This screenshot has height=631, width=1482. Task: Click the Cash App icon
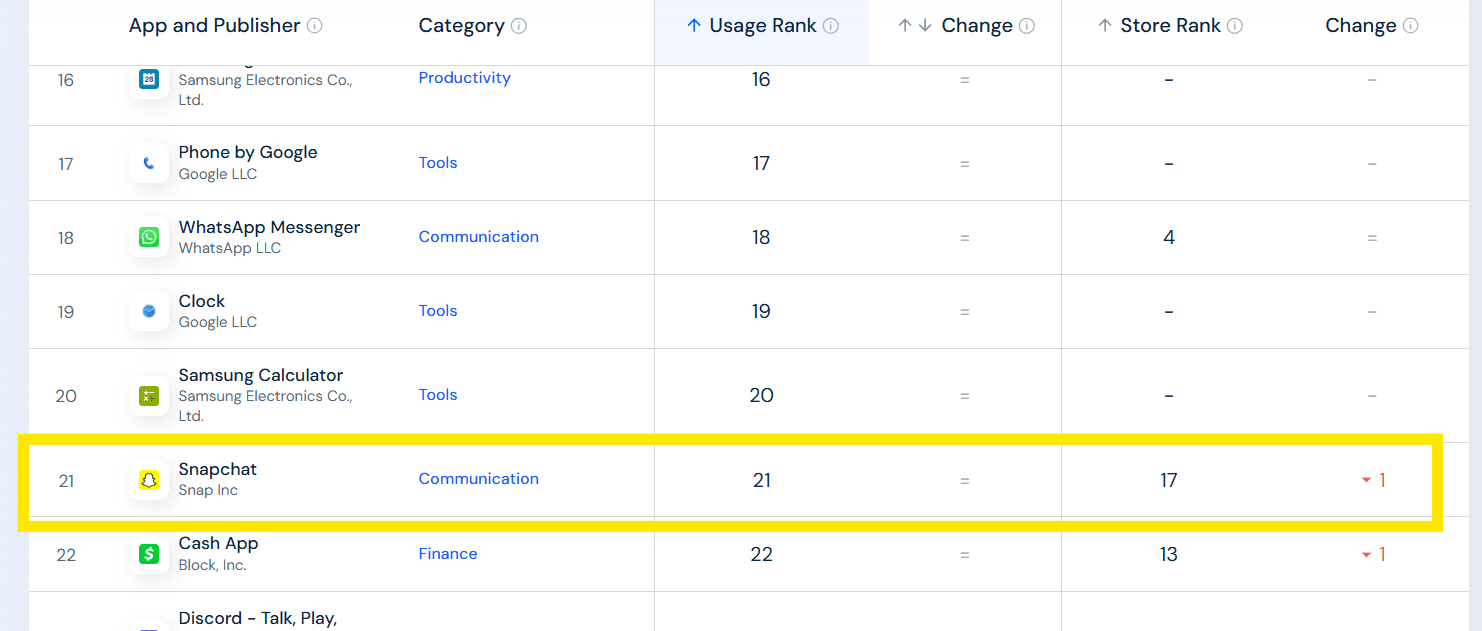[x=148, y=554]
